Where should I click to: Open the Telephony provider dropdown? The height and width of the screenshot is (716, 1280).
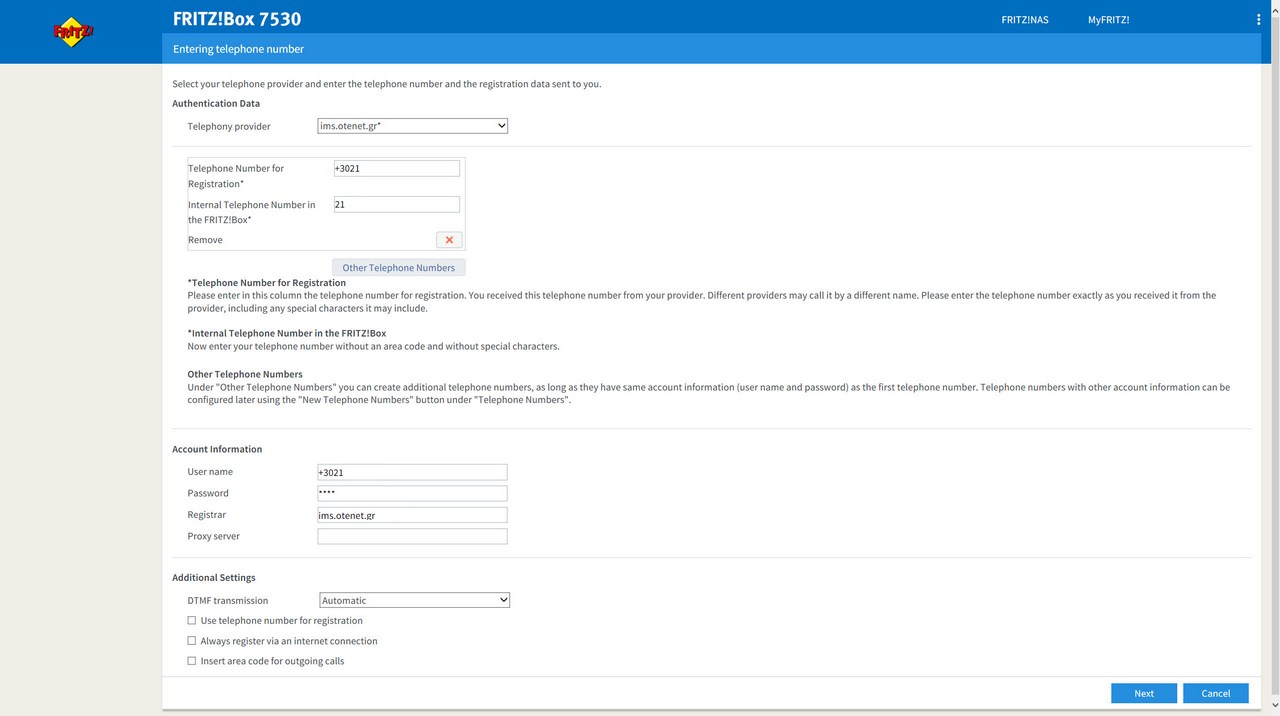click(413, 126)
